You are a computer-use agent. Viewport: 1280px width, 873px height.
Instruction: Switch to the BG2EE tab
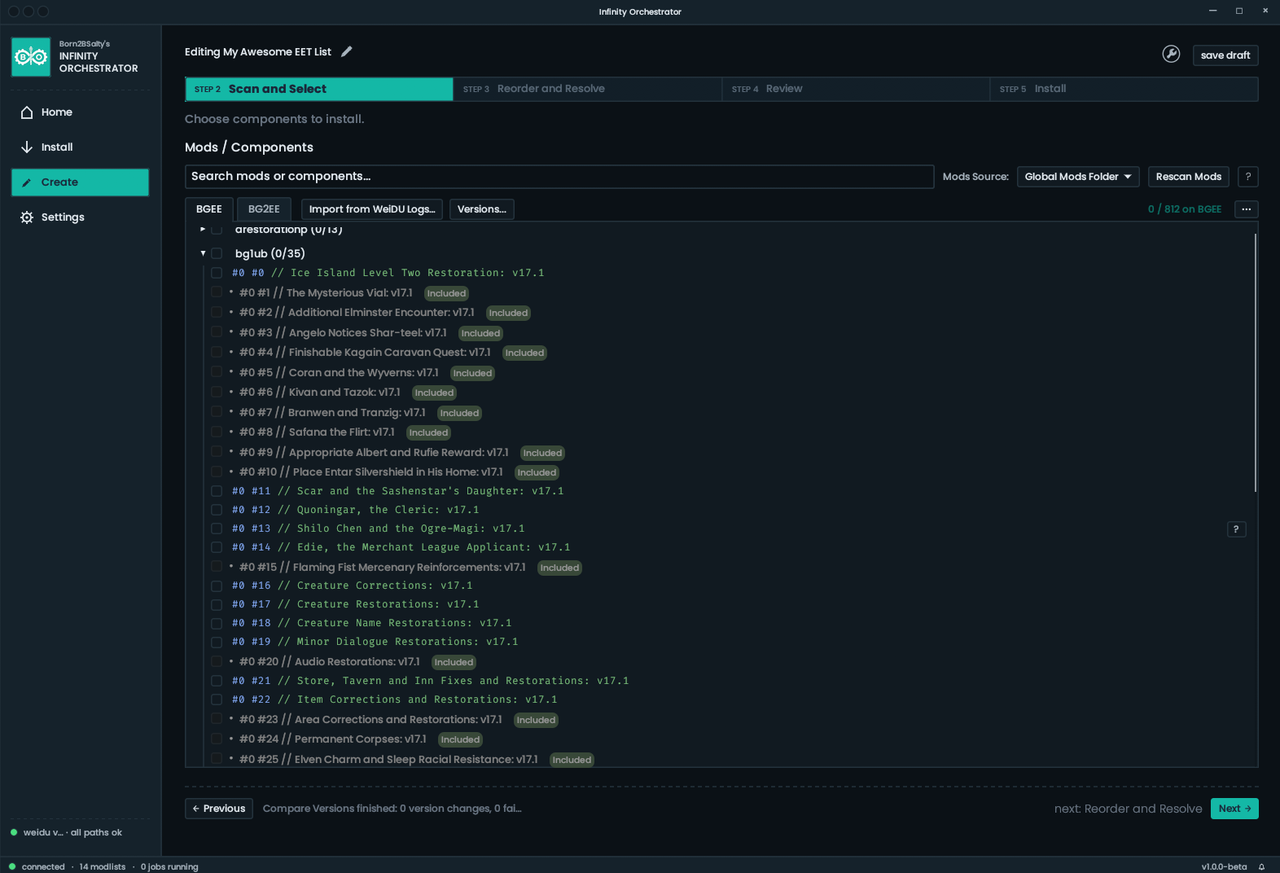[264, 209]
